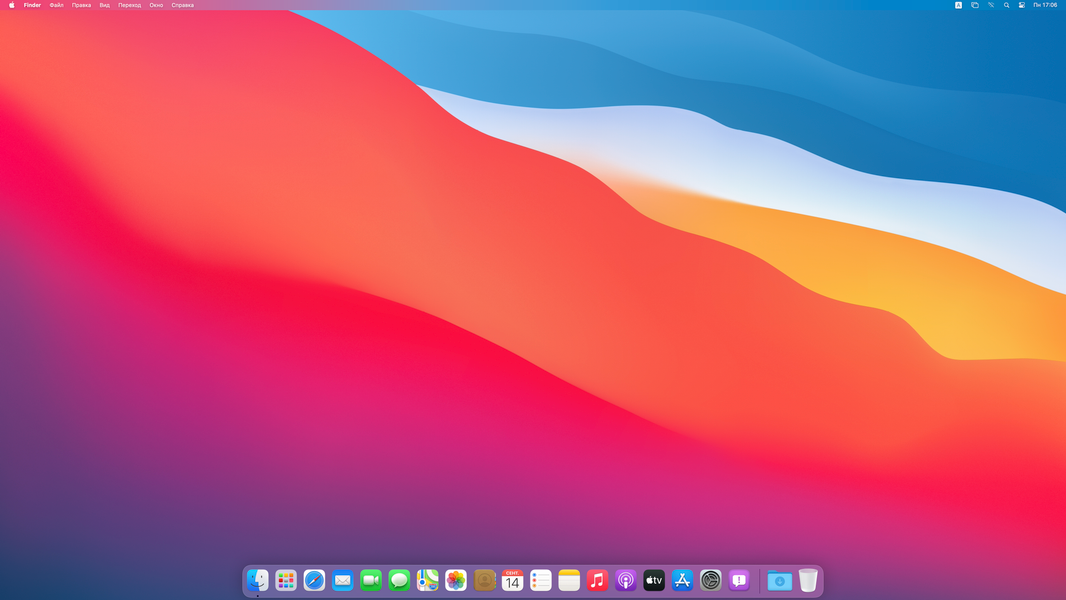This screenshot has height=600, width=1066.
Task: Open Spotlight search in menu bar
Action: pyautogui.click(x=1007, y=5)
